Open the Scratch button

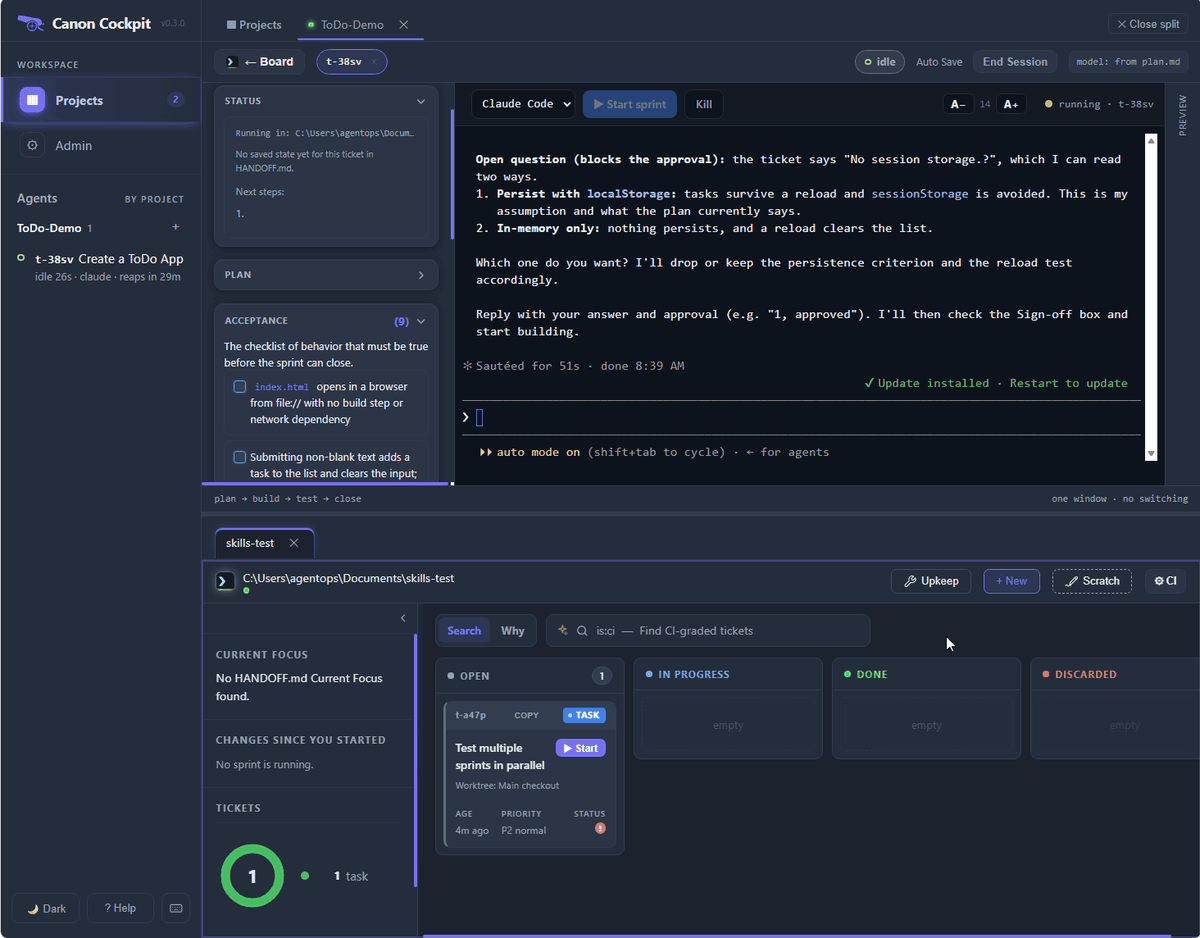(x=1092, y=581)
